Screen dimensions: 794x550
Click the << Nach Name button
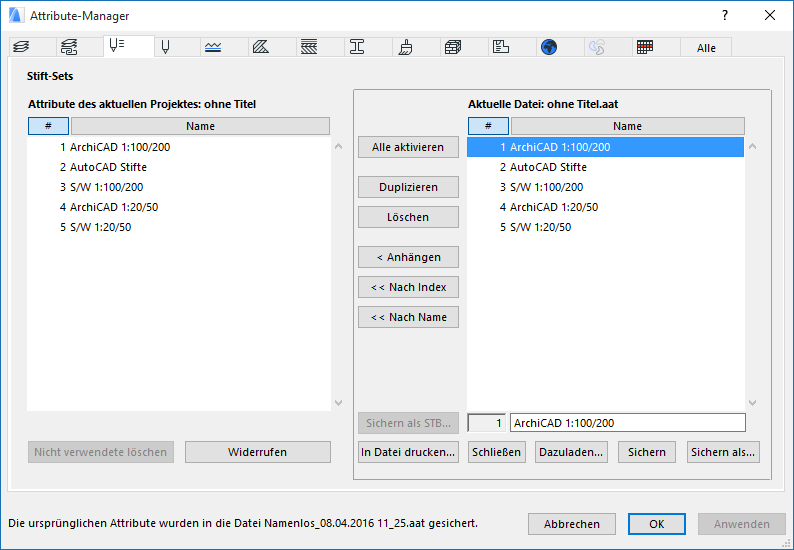click(x=408, y=317)
